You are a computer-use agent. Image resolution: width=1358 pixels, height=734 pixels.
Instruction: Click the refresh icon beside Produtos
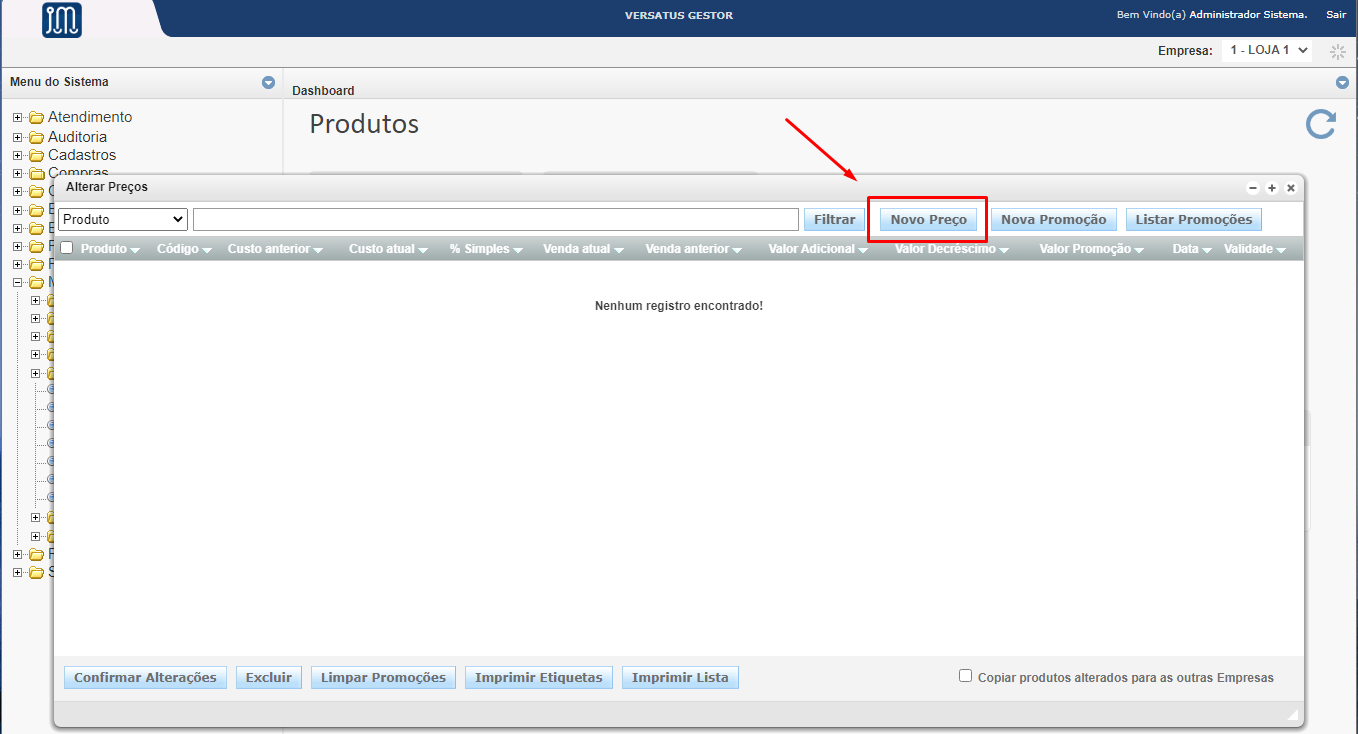pos(1321,124)
